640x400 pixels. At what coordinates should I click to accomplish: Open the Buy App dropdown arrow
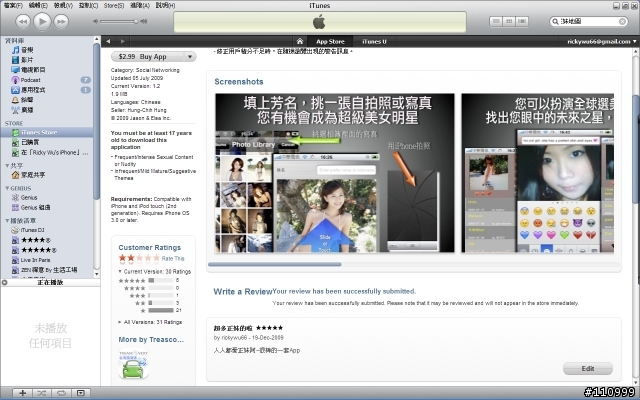click(x=190, y=57)
